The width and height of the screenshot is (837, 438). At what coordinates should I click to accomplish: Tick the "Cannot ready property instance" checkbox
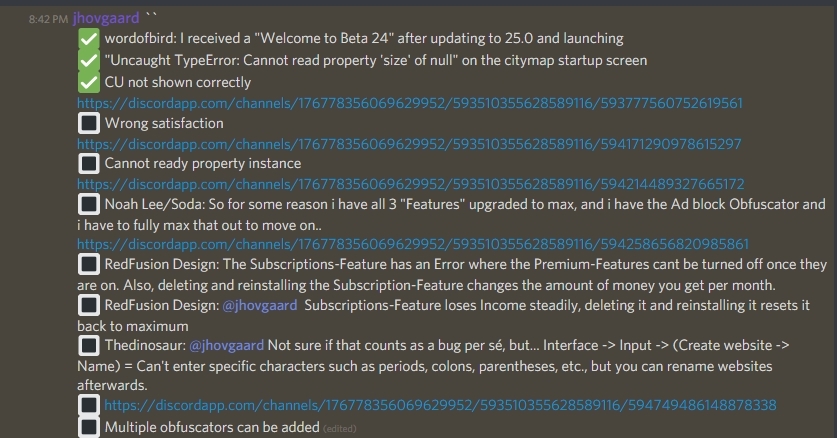[x=89, y=164]
